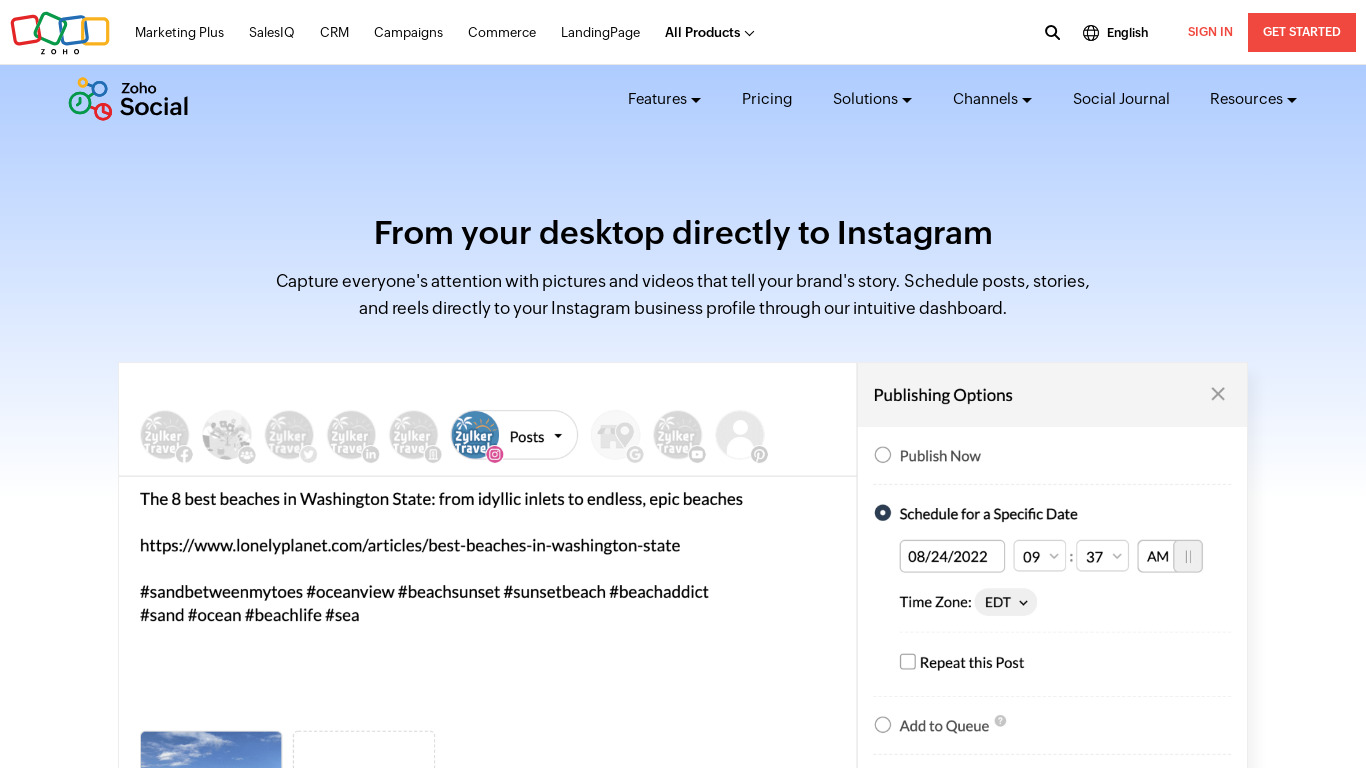Viewport: 1366px width, 768px height.
Task: Select the Zylker Travel Twitter channel avatar
Action: point(289,436)
